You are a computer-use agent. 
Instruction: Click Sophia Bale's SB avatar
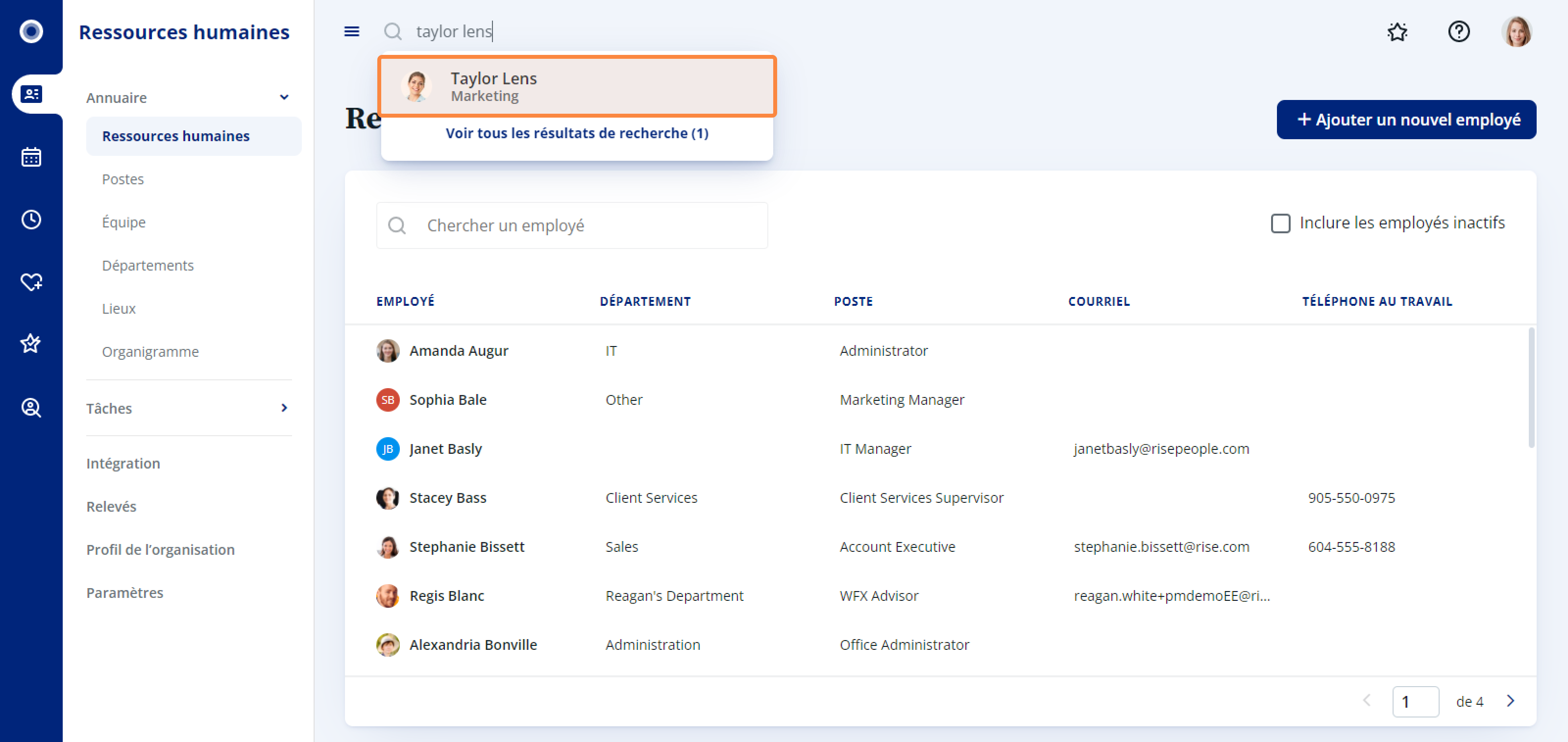coord(388,400)
